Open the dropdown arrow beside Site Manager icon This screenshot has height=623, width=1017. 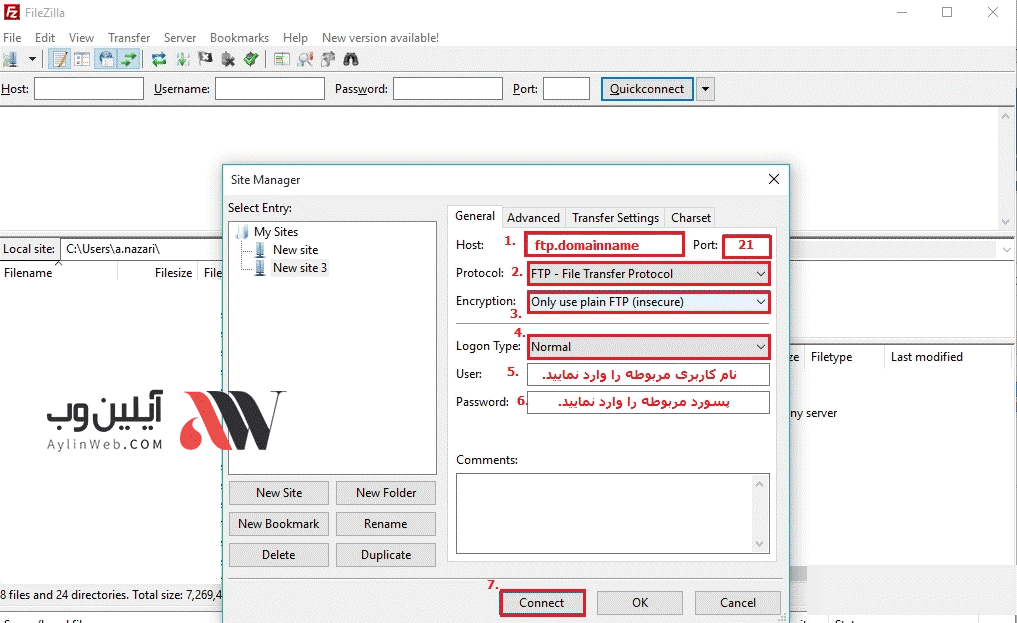(x=32, y=60)
